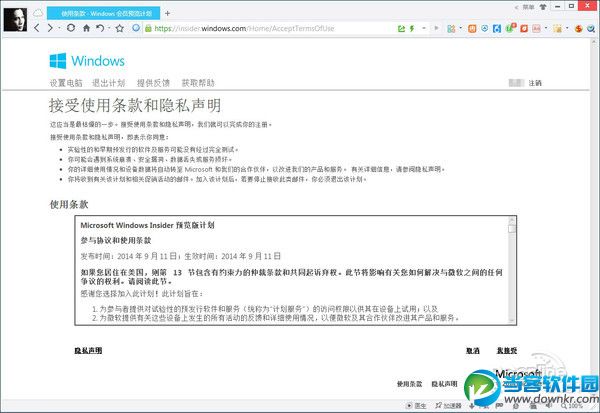Click green share icon in address bar
Image resolution: width=600 pixels, height=413 pixels.
[x=401, y=28]
